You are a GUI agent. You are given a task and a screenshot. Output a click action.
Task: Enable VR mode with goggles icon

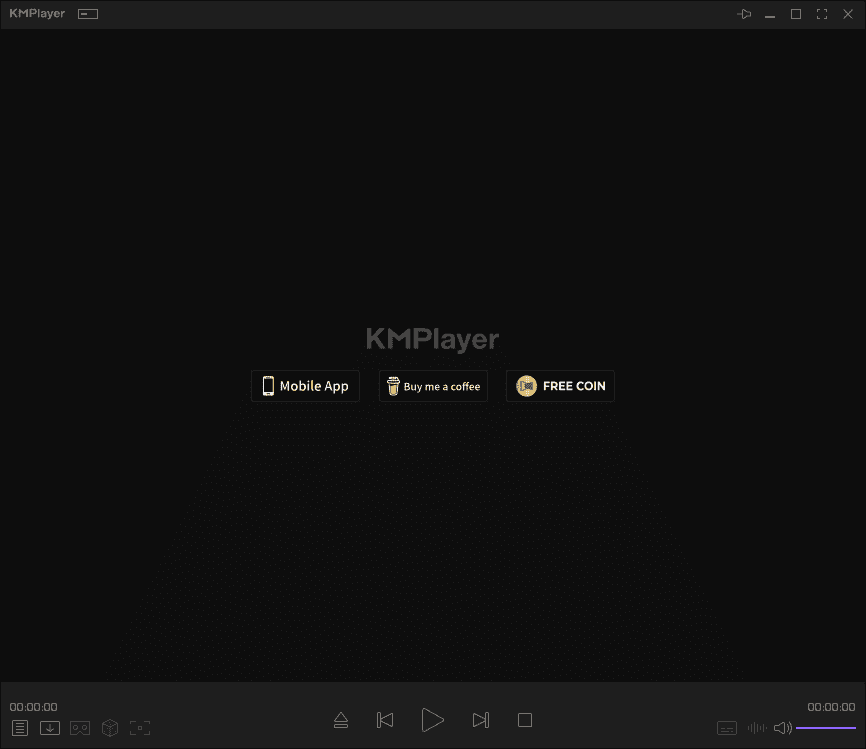[80, 728]
